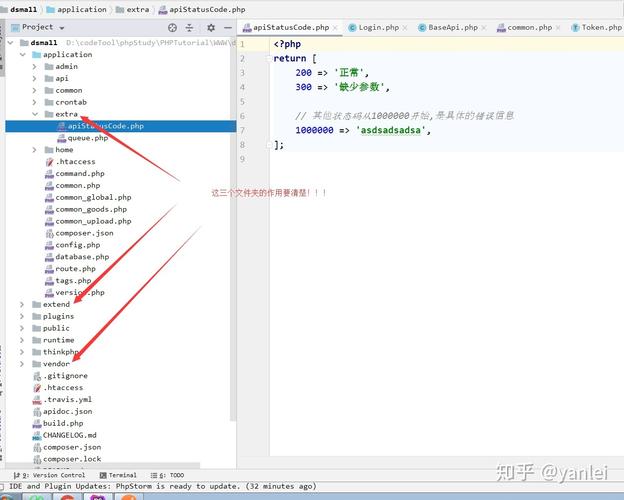Image resolution: width=624 pixels, height=500 pixels.
Task: Open the Terminal tool window
Action: click(118, 475)
